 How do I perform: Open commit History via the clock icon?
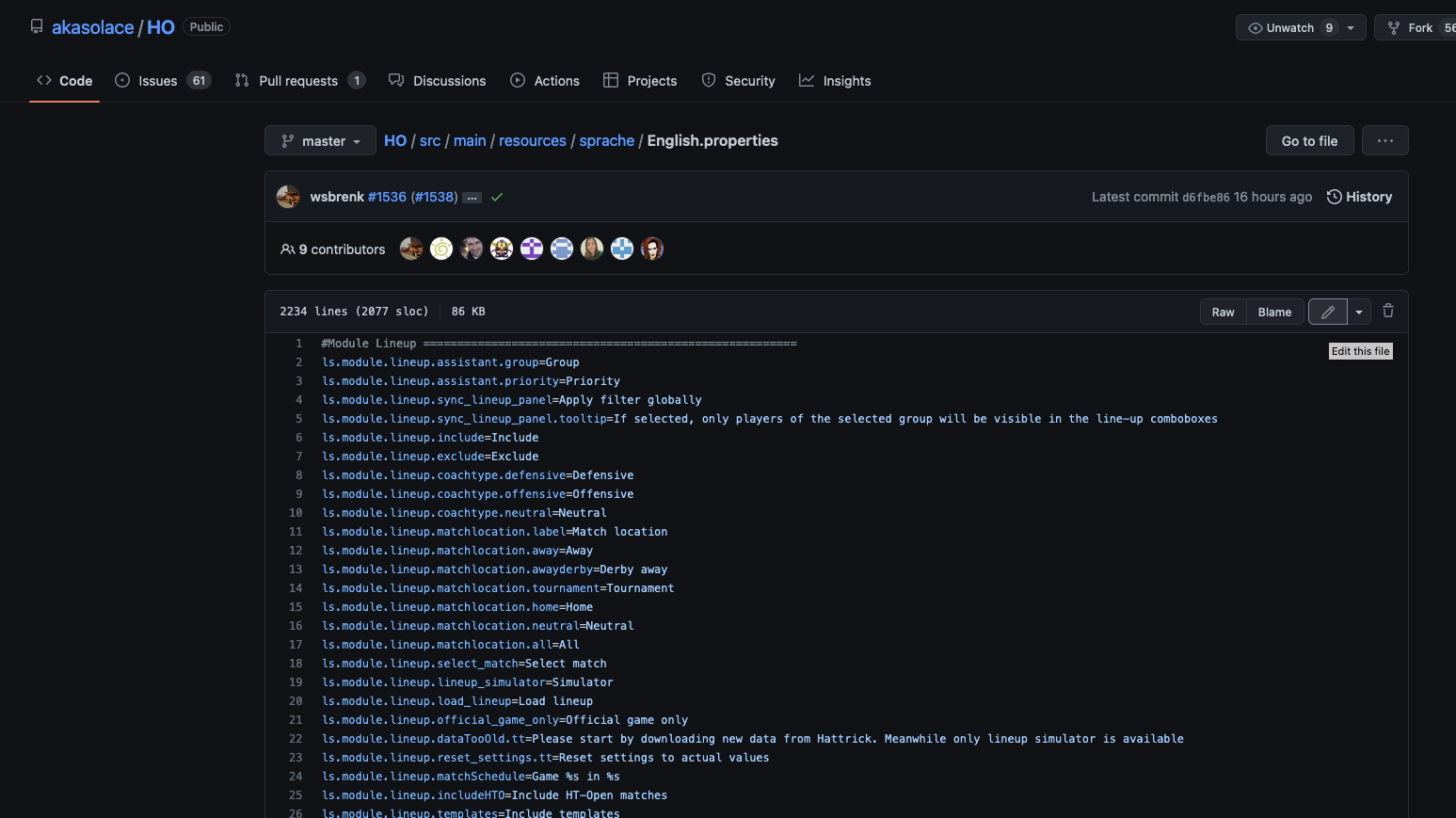[1335, 196]
